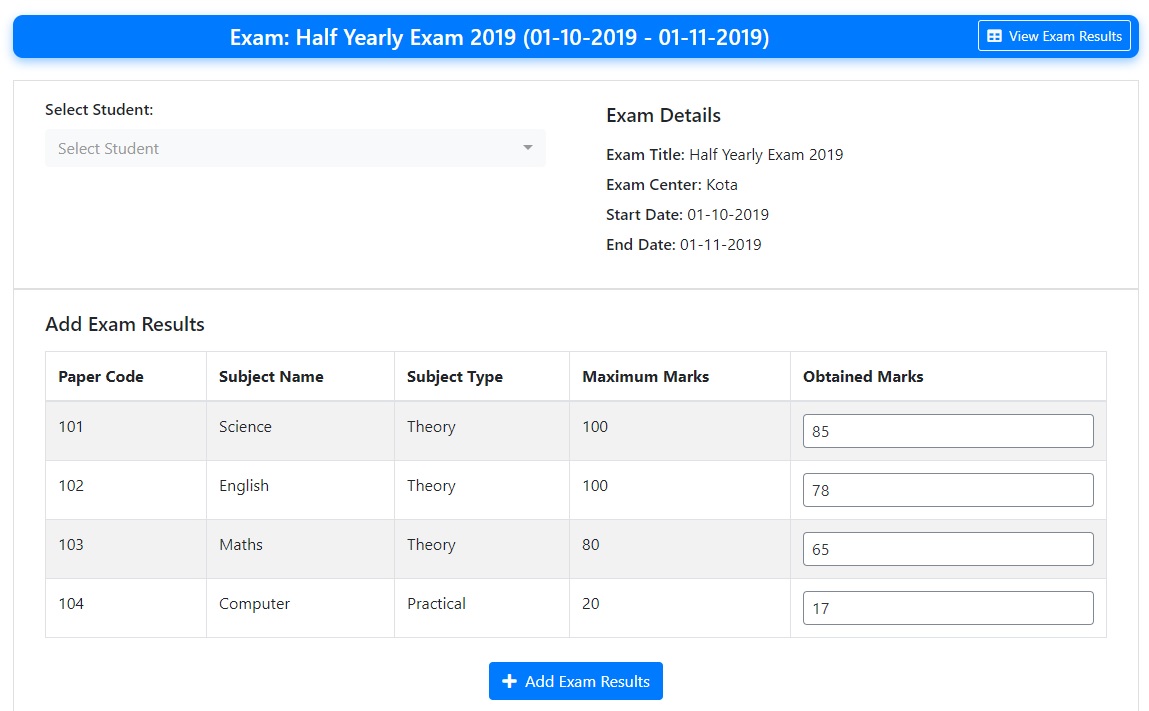Click the Select Student placeholder text
Image resolution: width=1149 pixels, height=711 pixels.
tap(107, 148)
